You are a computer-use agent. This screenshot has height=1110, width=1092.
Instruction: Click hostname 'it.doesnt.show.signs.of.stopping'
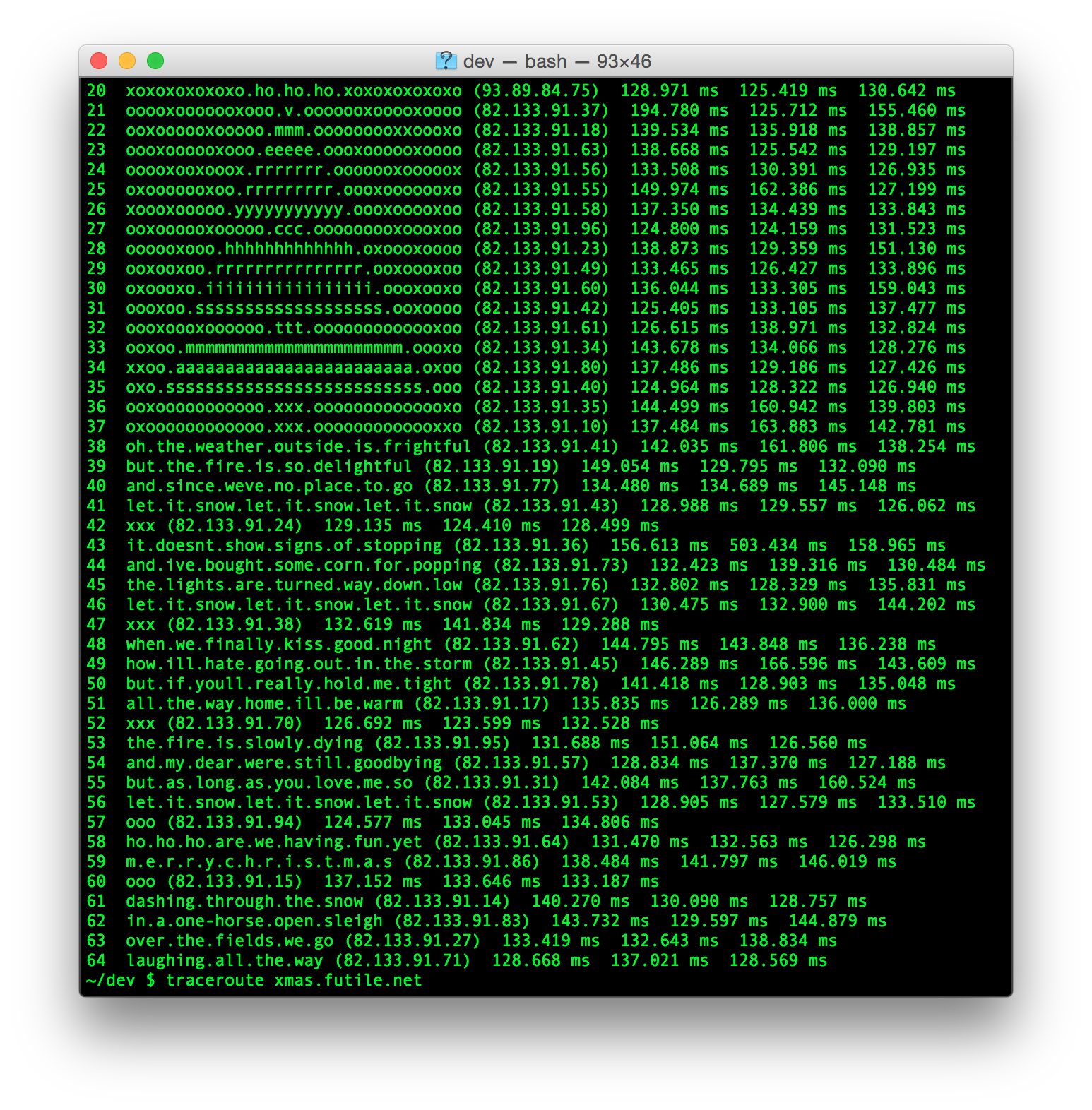[284, 545]
